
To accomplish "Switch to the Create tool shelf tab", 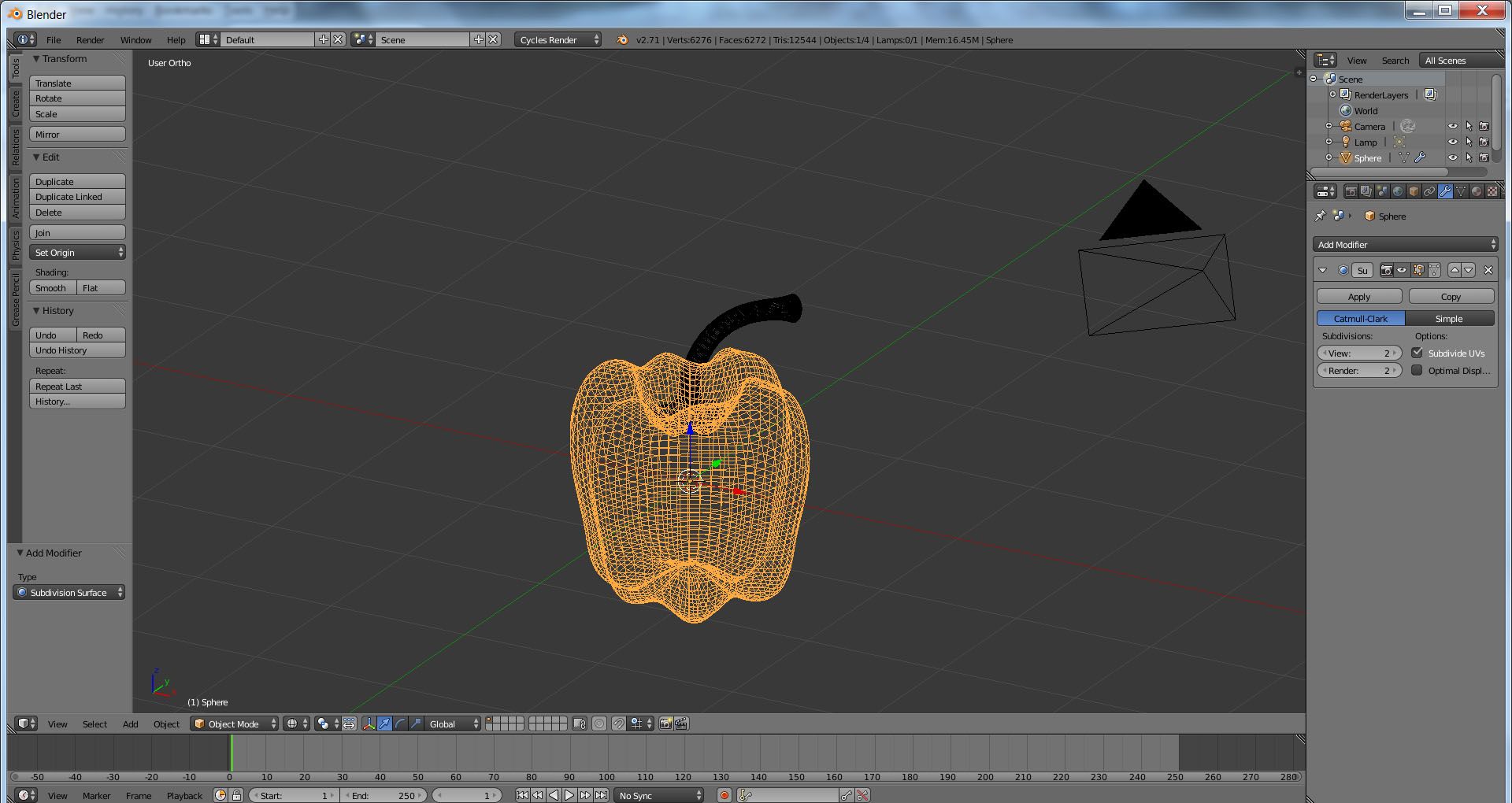I will (15, 103).
